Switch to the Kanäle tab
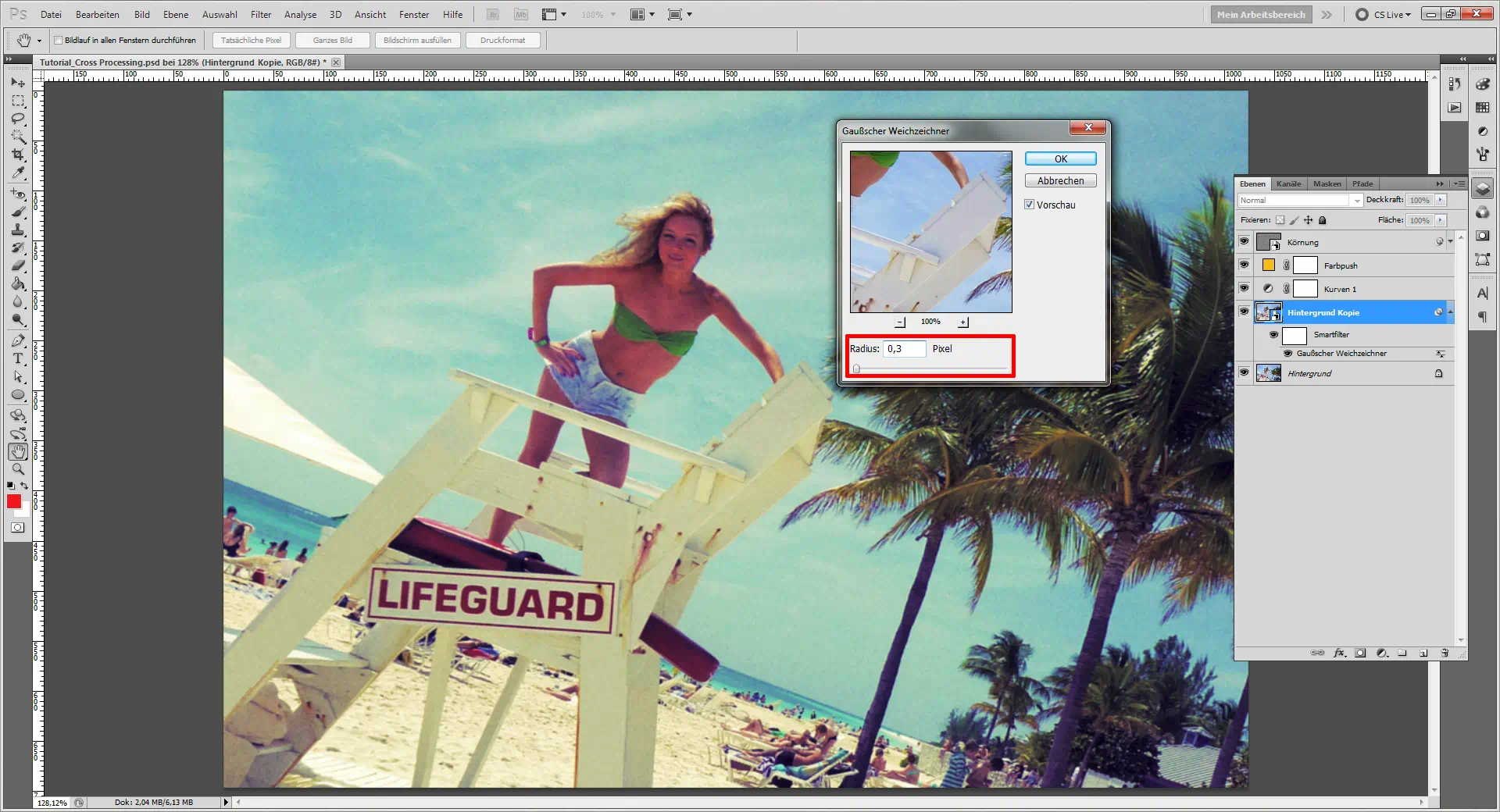1500x812 pixels. pos(1288,184)
